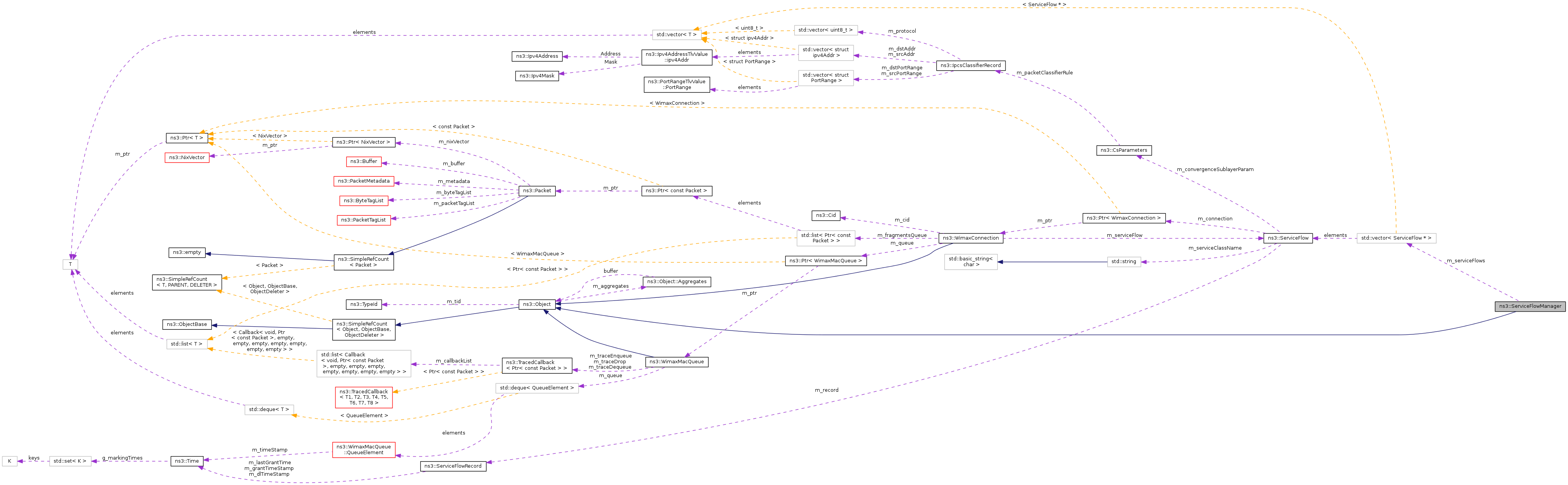The height and width of the screenshot is (485, 1568).
Task: Click the ns3::PacketTagList node
Action: [x=364, y=220]
